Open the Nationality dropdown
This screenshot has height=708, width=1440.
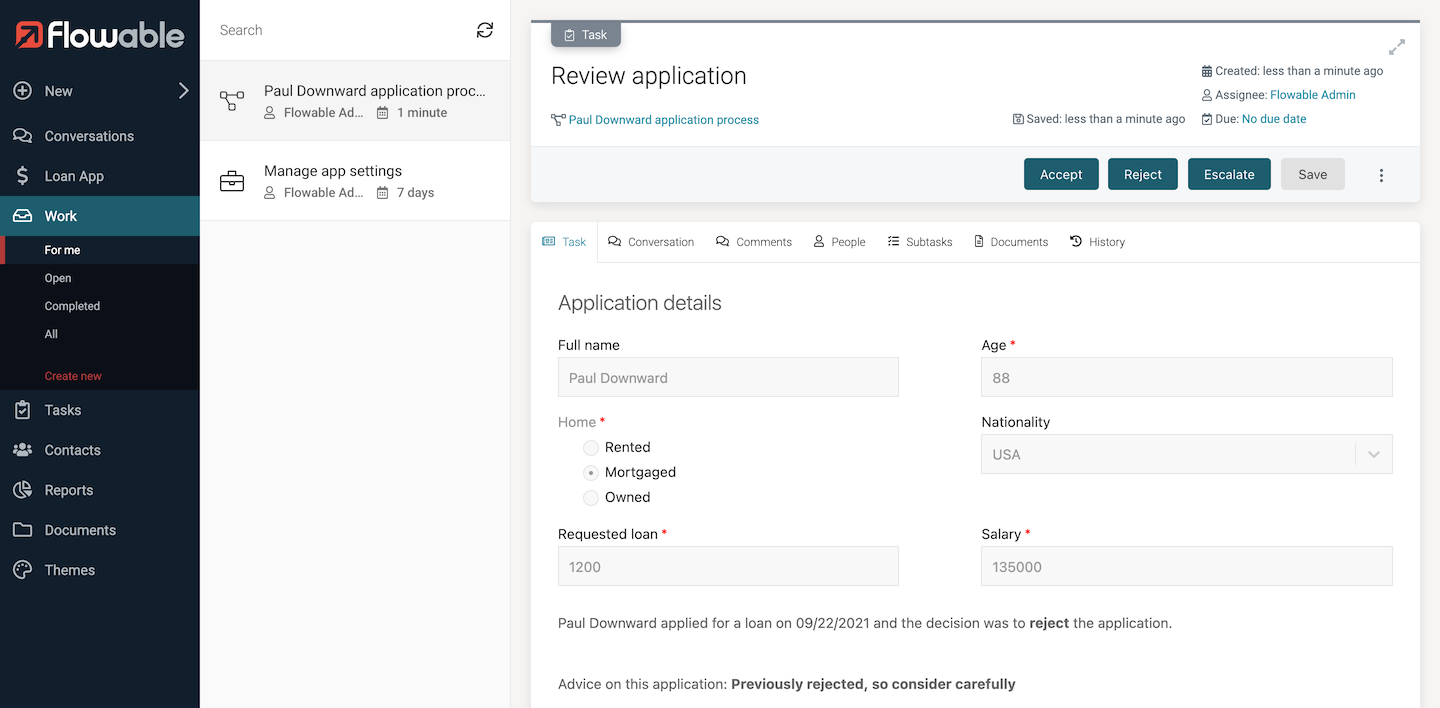pos(1373,454)
